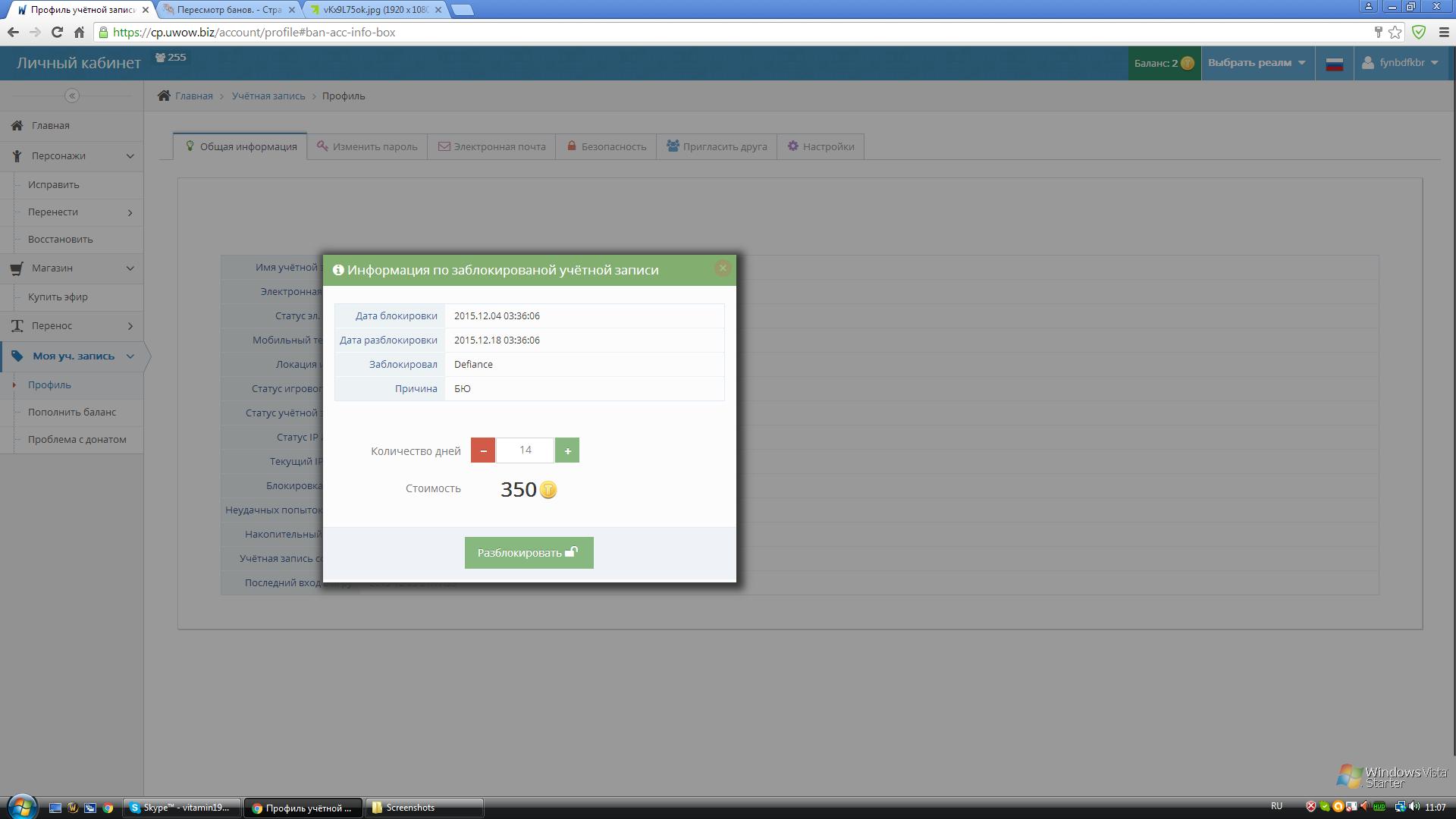Open Skype from the taskbar

181,808
